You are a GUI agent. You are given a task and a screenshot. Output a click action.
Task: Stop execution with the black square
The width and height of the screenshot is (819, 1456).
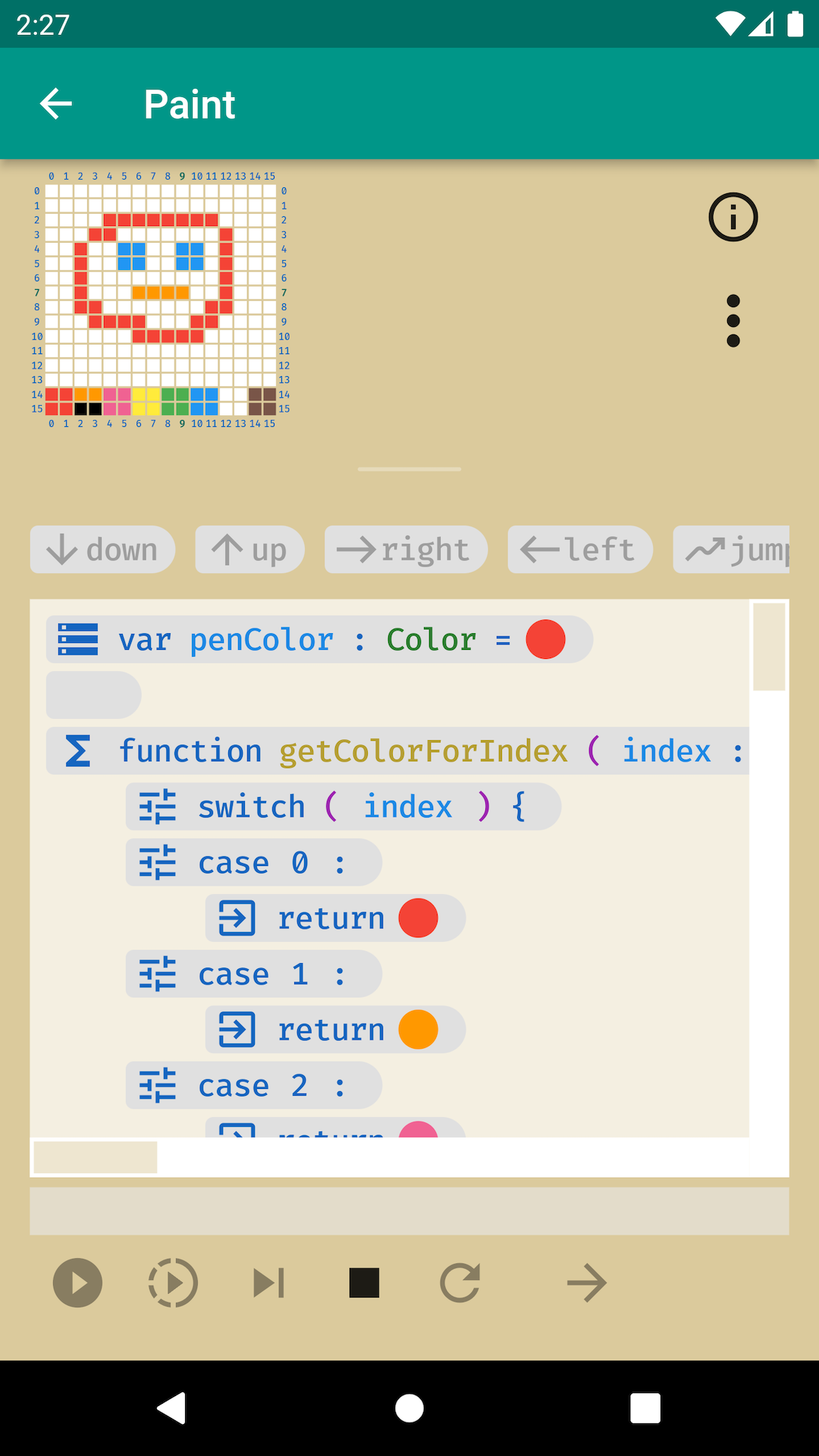pyautogui.click(x=364, y=1283)
